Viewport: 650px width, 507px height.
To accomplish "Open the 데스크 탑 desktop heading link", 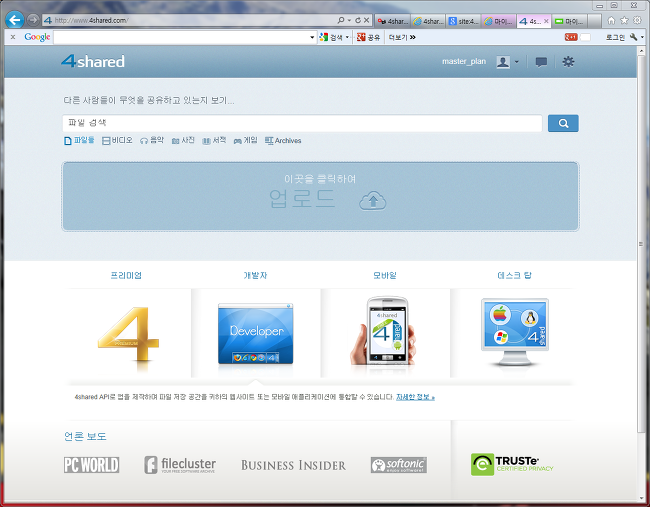I will (514, 275).
